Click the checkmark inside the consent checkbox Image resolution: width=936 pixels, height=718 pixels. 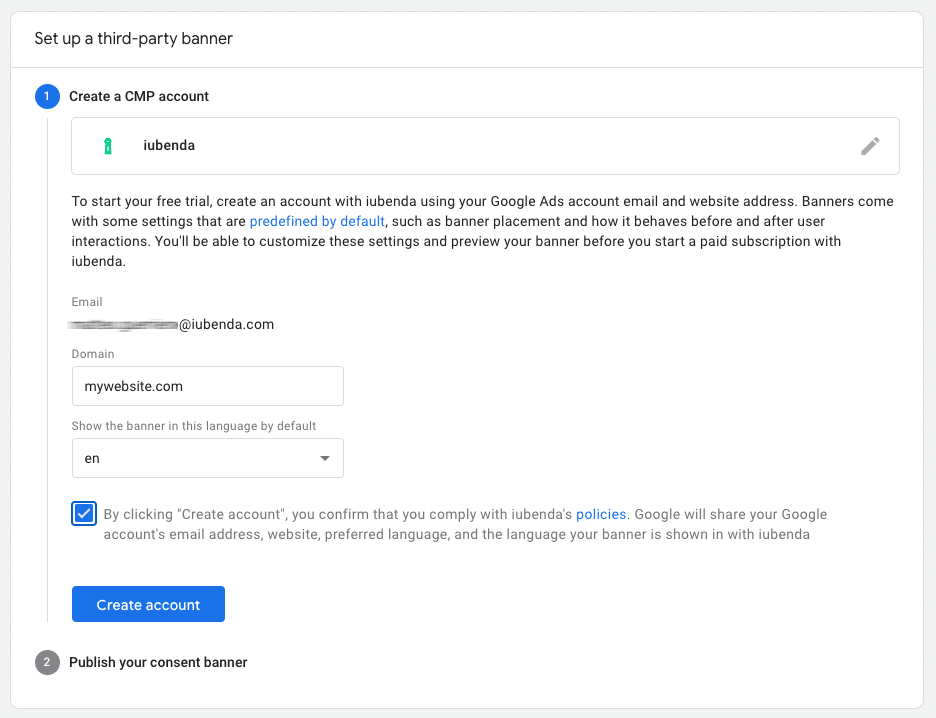[x=83, y=513]
